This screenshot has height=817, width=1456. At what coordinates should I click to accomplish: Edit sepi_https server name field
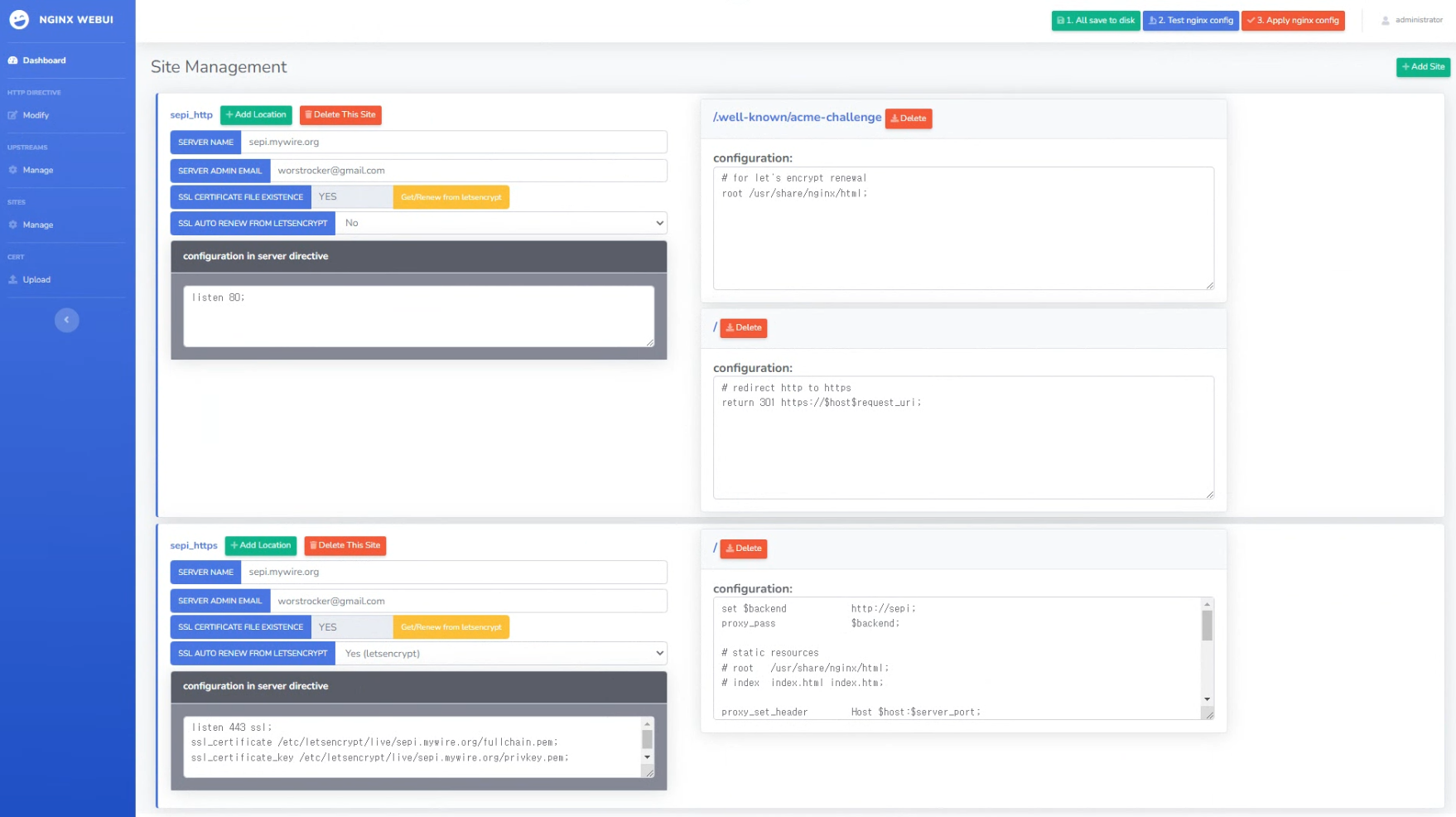(454, 573)
